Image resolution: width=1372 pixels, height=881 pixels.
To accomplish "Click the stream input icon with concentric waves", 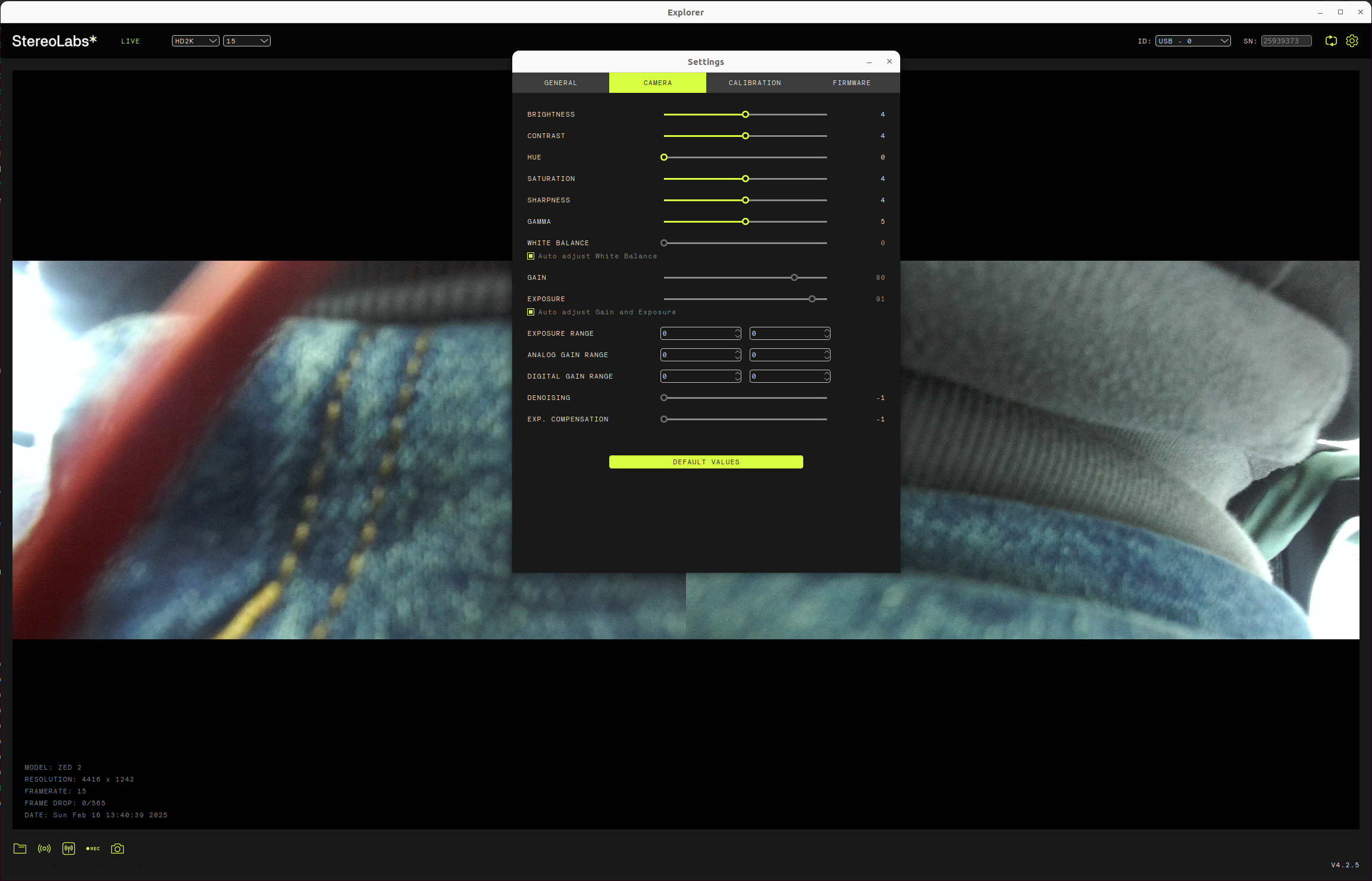I will pyautogui.click(x=45, y=848).
